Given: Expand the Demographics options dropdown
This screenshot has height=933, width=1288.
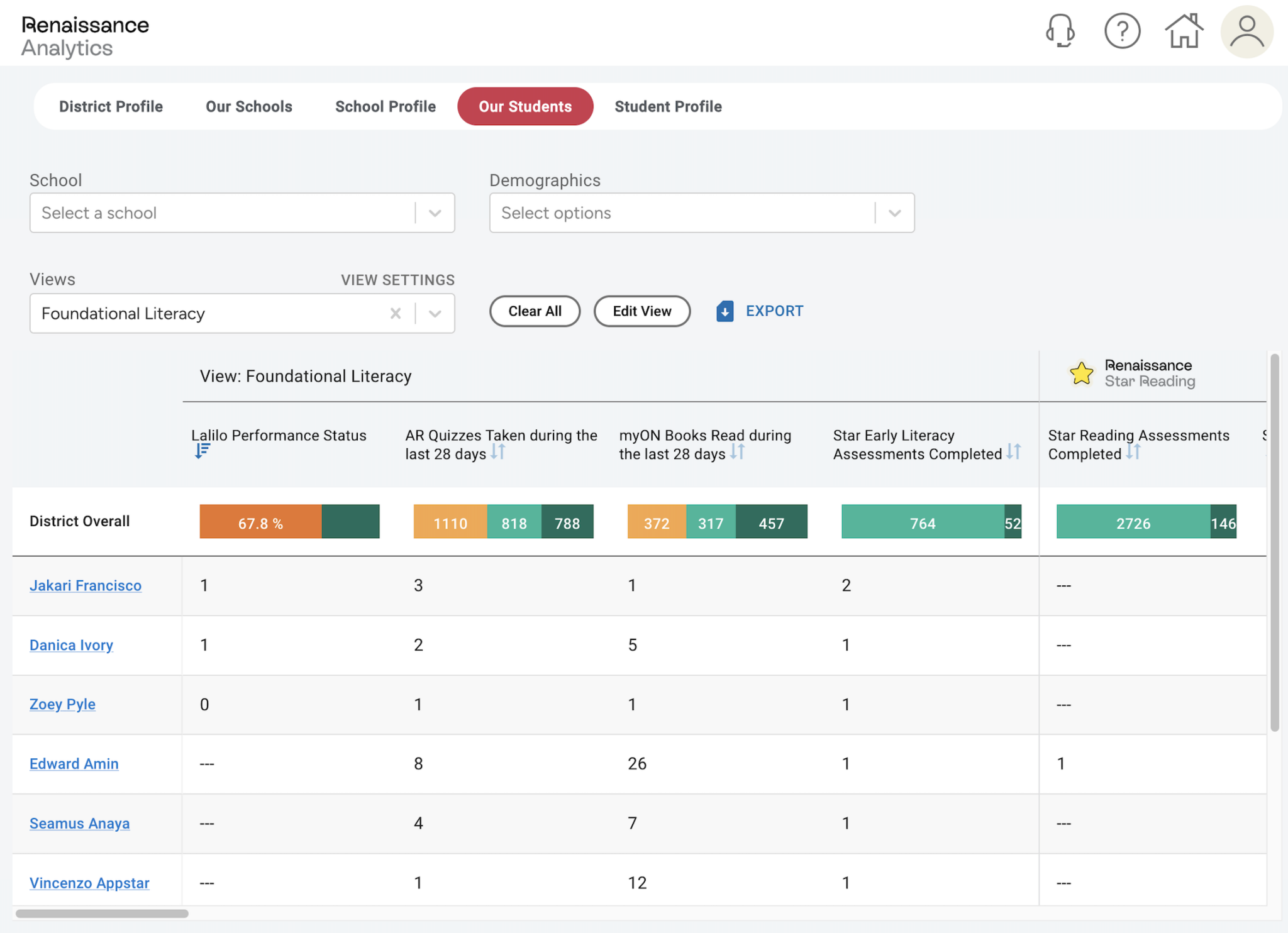Looking at the screenshot, I should point(896,213).
